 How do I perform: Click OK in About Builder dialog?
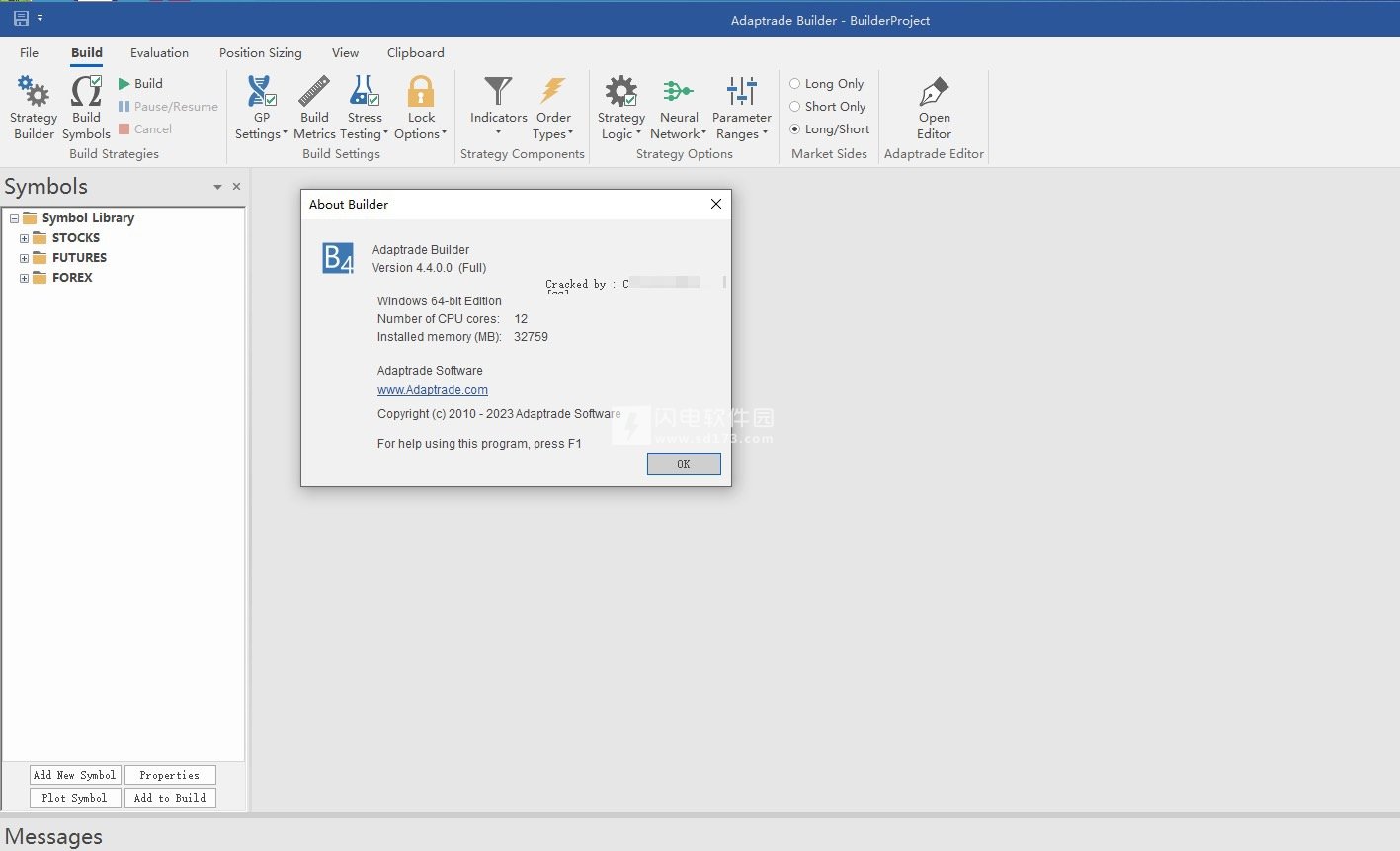(x=684, y=464)
